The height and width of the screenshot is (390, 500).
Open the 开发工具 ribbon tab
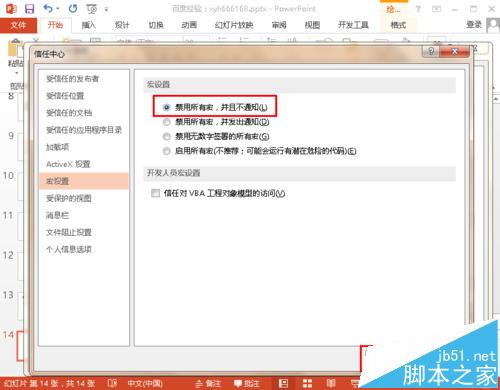coord(353,25)
